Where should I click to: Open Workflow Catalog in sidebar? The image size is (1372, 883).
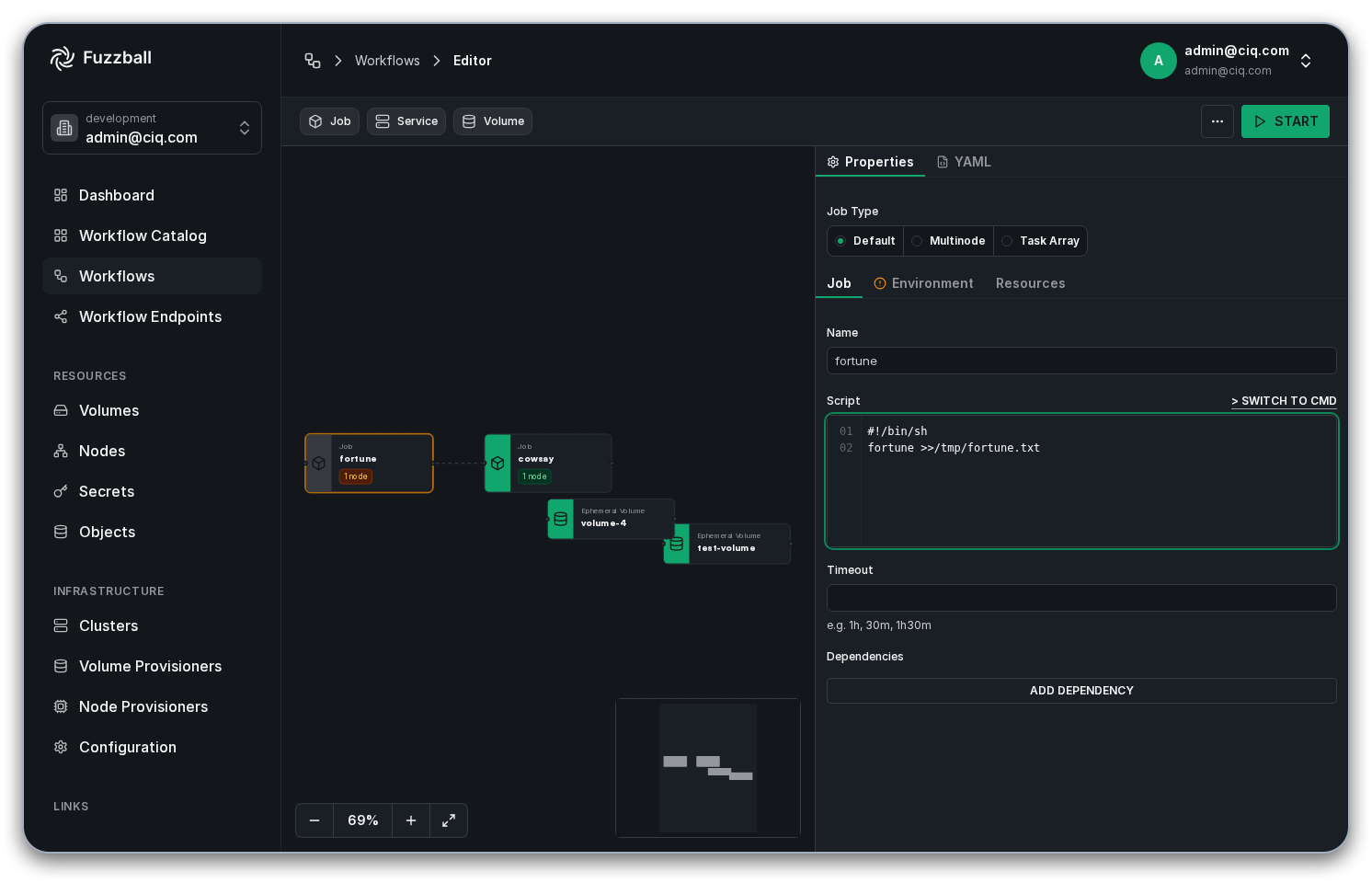pos(153,235)
